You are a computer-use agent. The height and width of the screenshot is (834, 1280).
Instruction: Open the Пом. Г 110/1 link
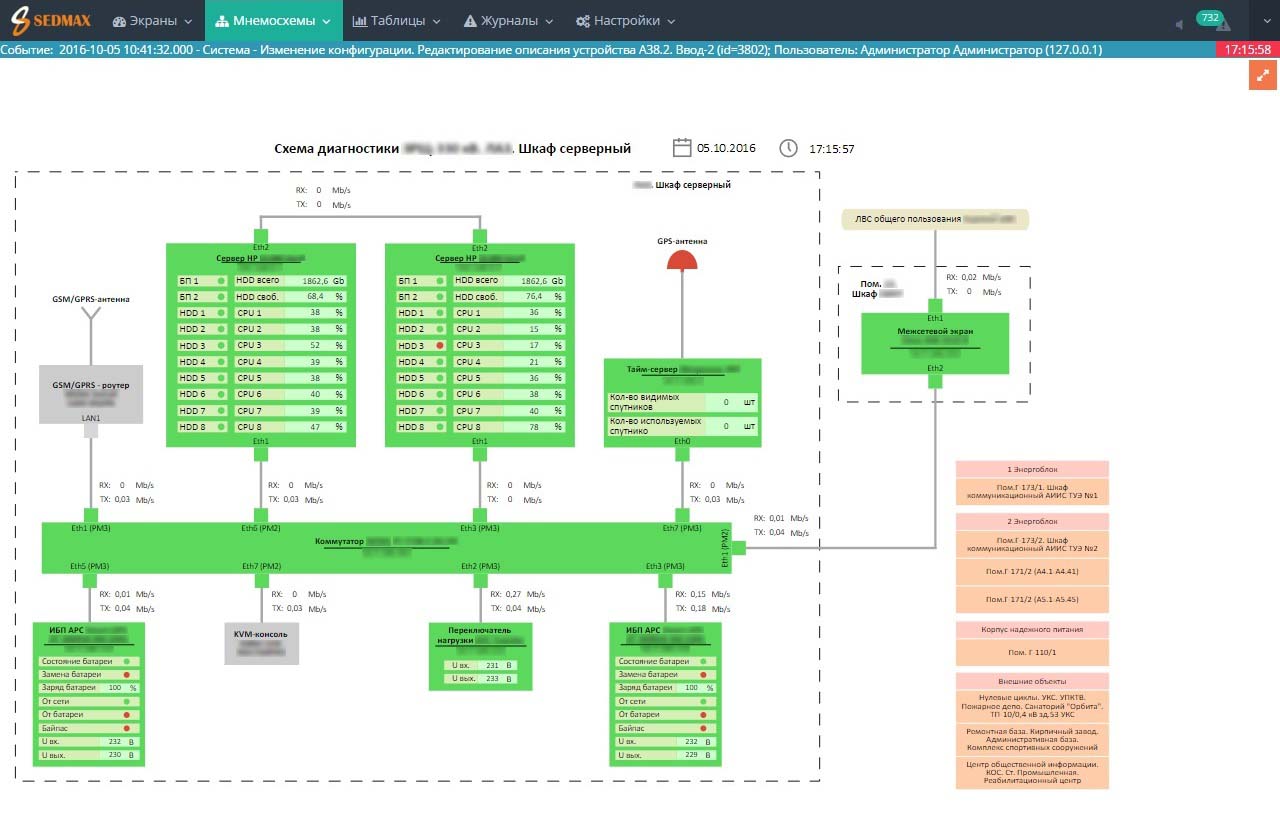[x=1032, y=652]
